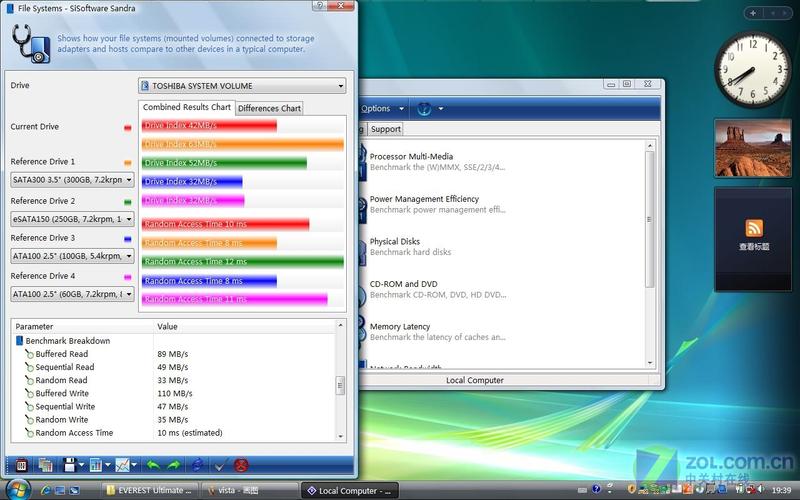This screenshot has height=500, width=800.
Task: Click the desert photo slideshow gadget
Action: (x=753, y=148)
